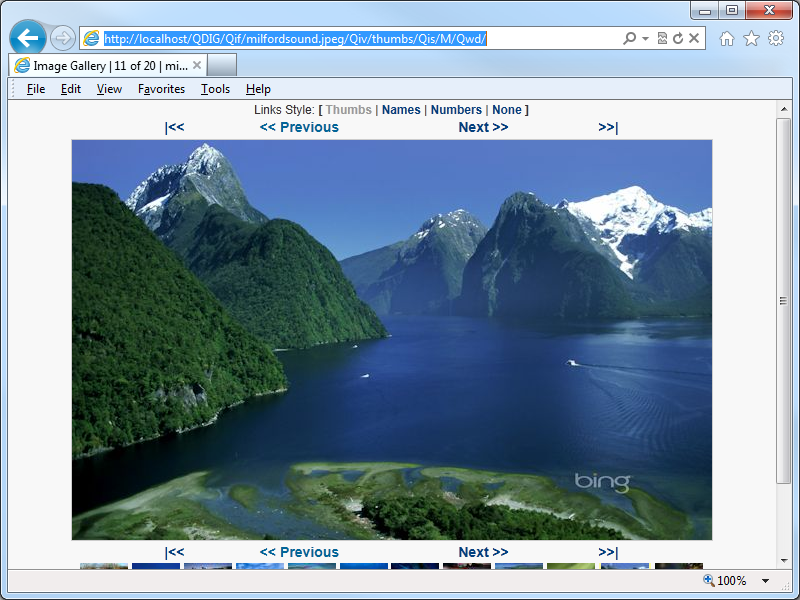Click the browser Back arrow button
Screen dimensions: 800x600
click(28, 38)
